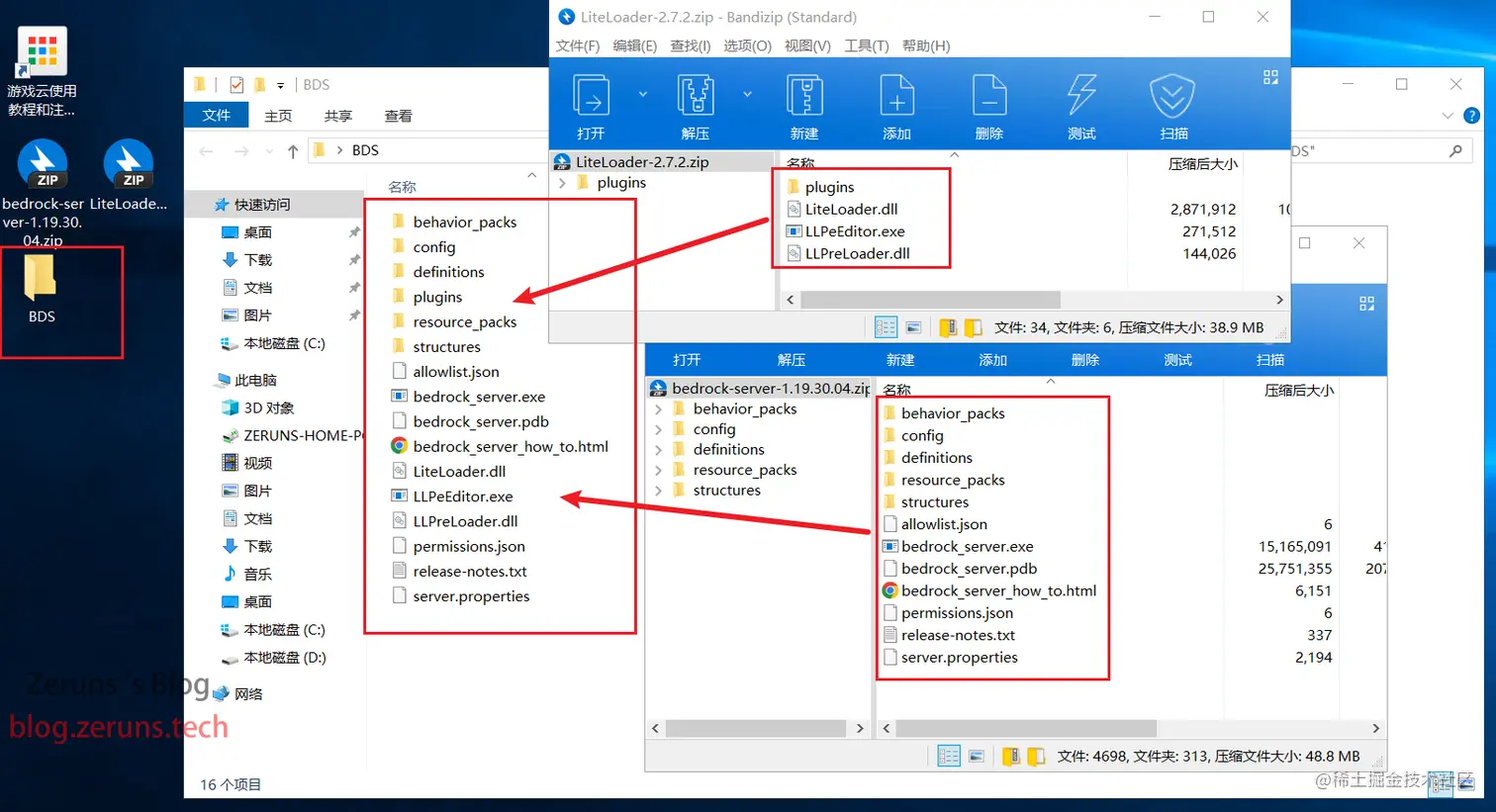Image resolution: width=1496 pixels, height=812 pixels.
Task: Click Add icon in LiteLoader Bandizip toolbar
Action: tap(896, 96)
